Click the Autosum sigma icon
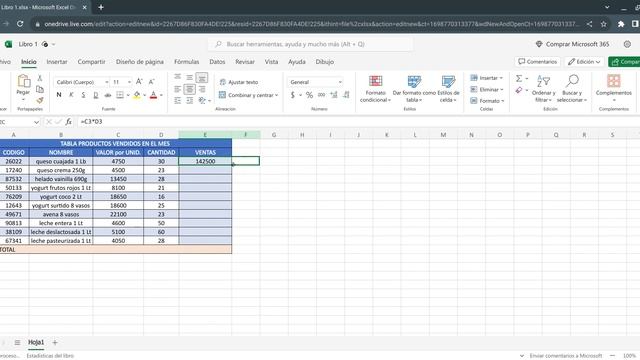Screen dimensions: 640x360 [519, 78]
